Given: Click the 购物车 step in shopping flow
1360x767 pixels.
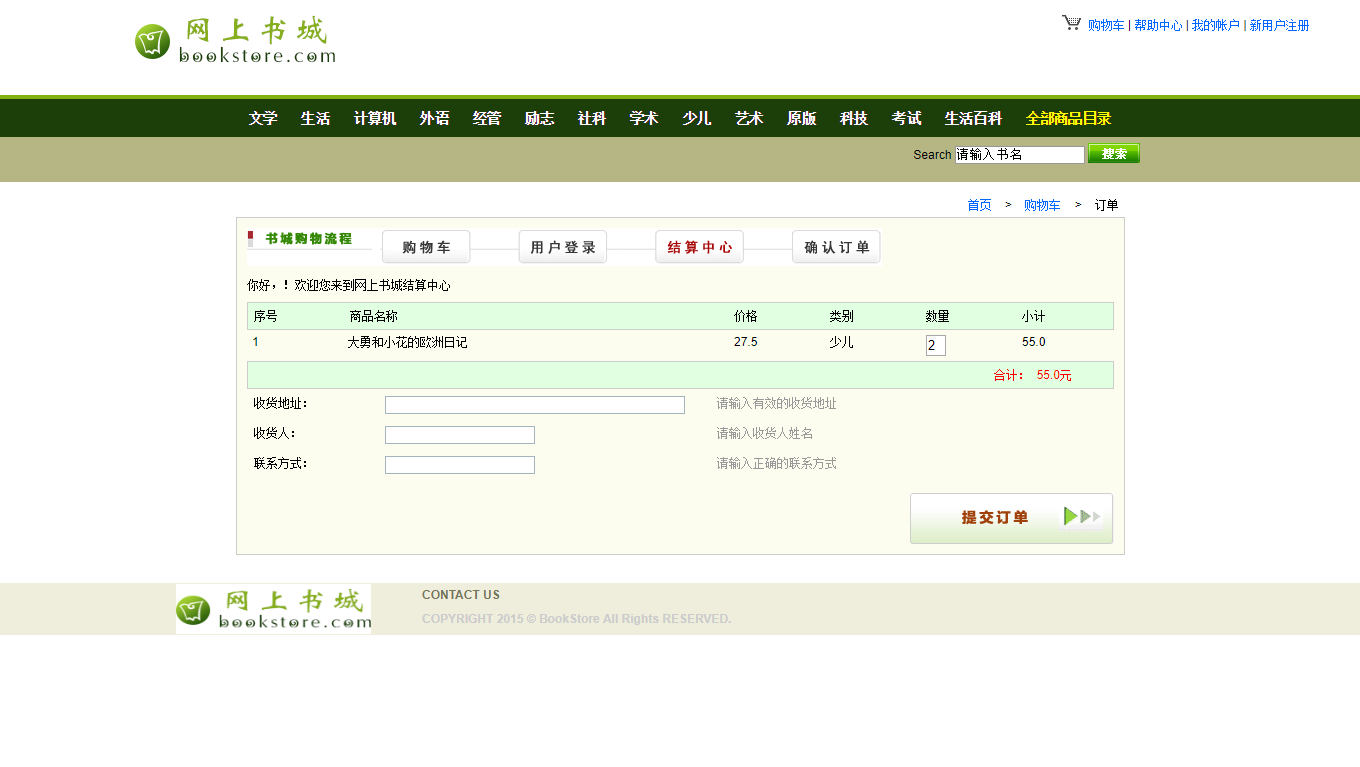Looking at the screenshot, I should (x=426, y=247).
